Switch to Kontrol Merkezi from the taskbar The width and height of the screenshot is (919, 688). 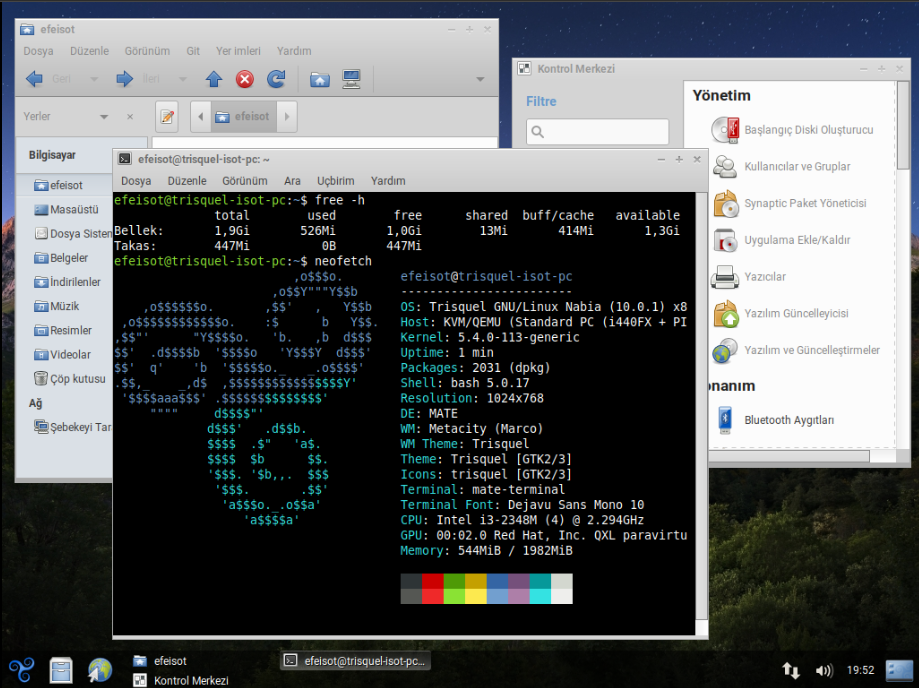[x=190, y=680]
